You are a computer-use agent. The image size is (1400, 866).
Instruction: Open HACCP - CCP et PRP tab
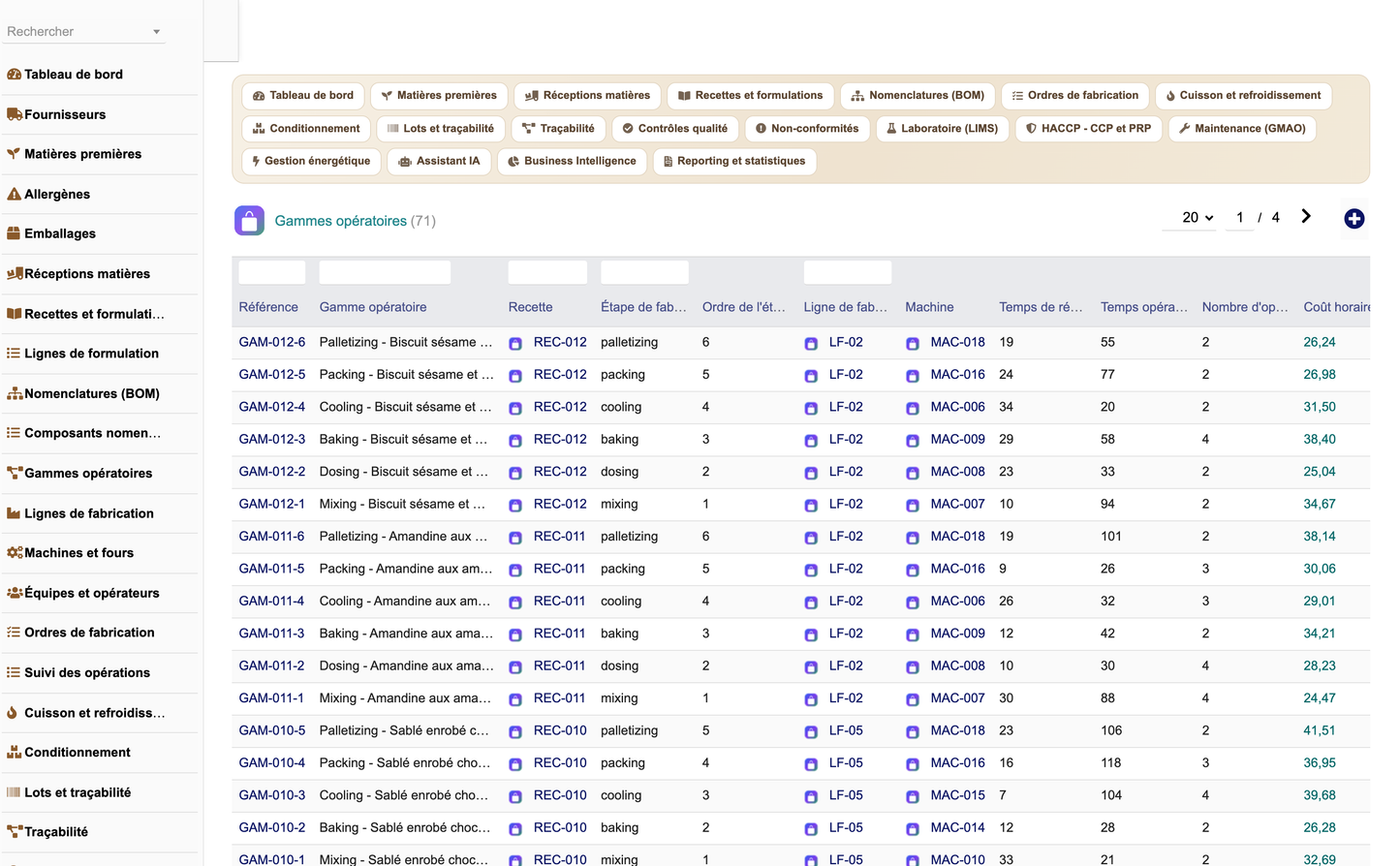pos(1088,129)
